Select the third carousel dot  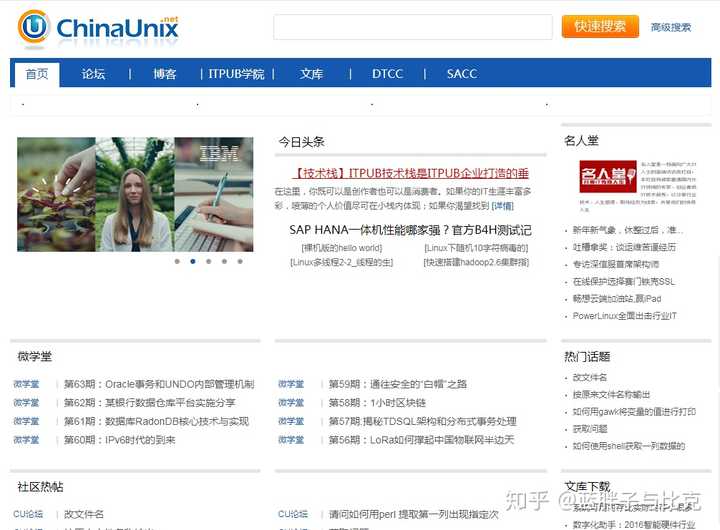[208, 261]
